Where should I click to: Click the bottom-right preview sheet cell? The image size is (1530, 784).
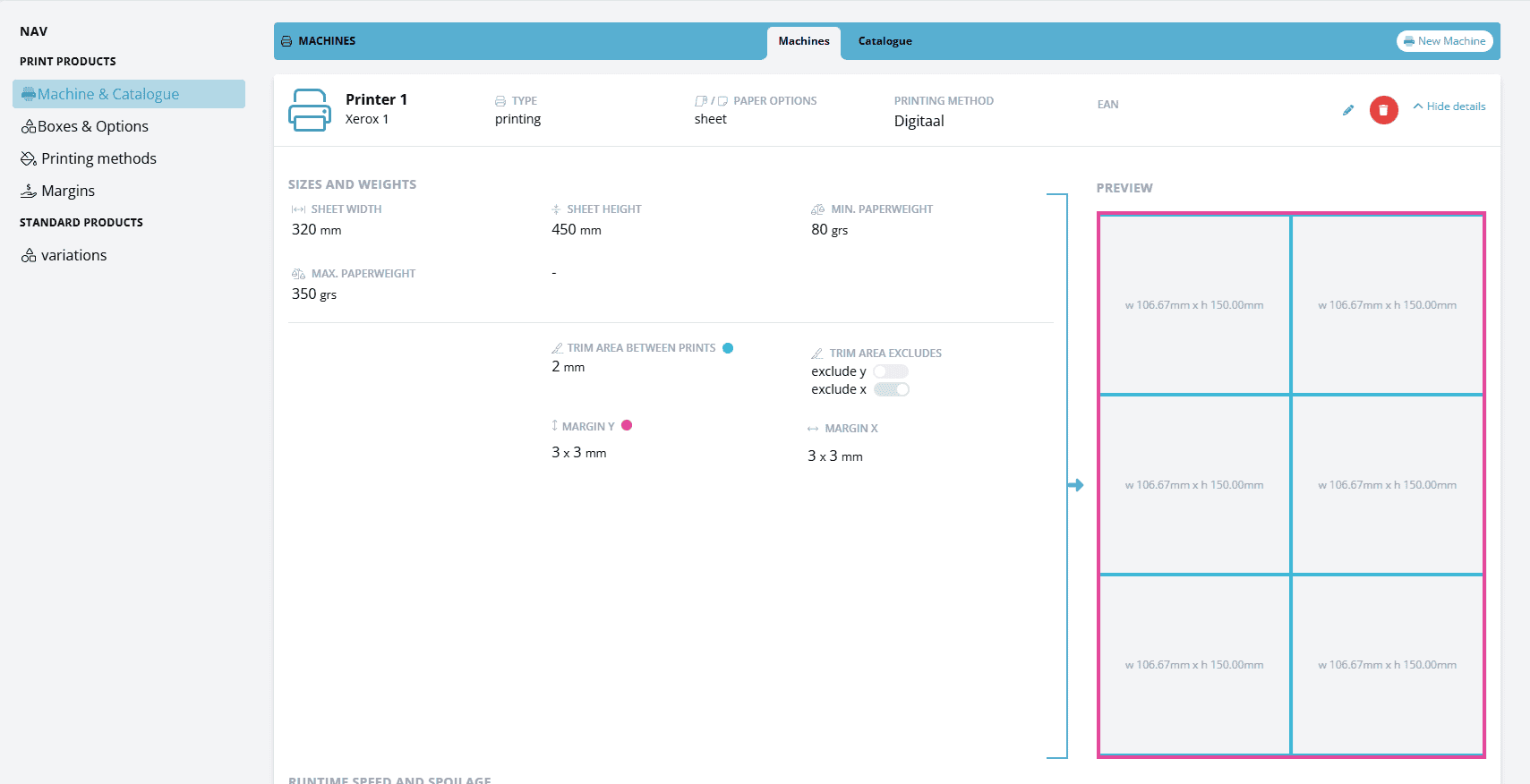click(1387, 664)
